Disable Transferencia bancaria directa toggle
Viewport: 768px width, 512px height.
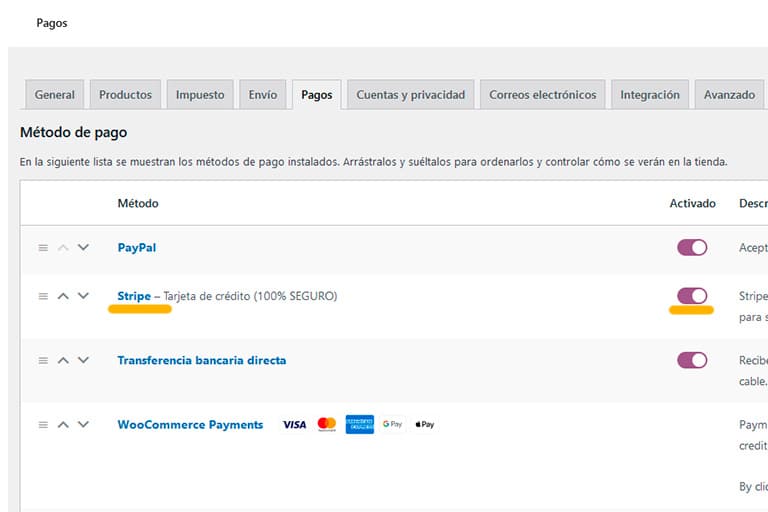point(692,360)
